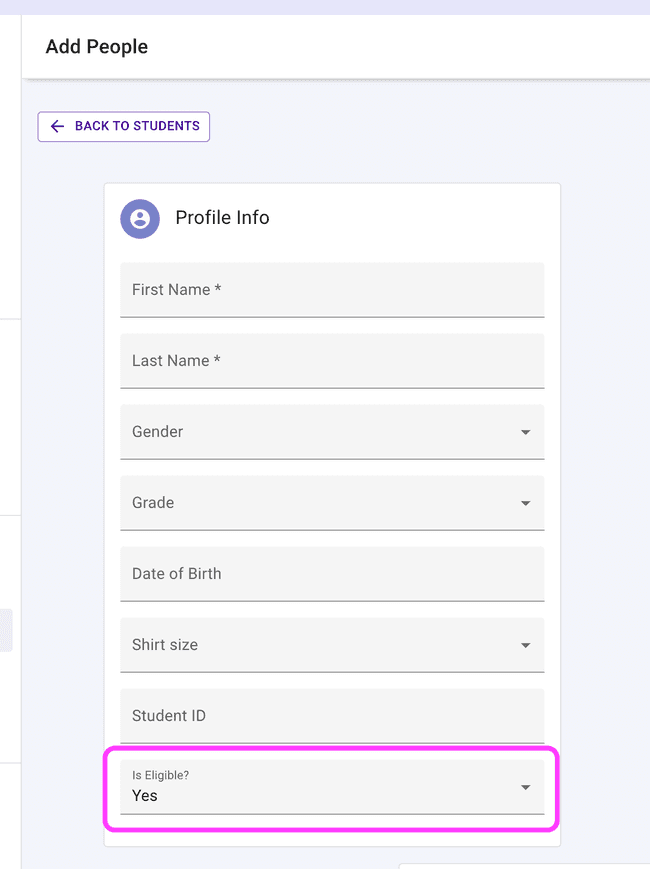The height and width of the screenshot is (869, 650).
Task: Select the Date of Birth field
Action: (x=332, y=574)
